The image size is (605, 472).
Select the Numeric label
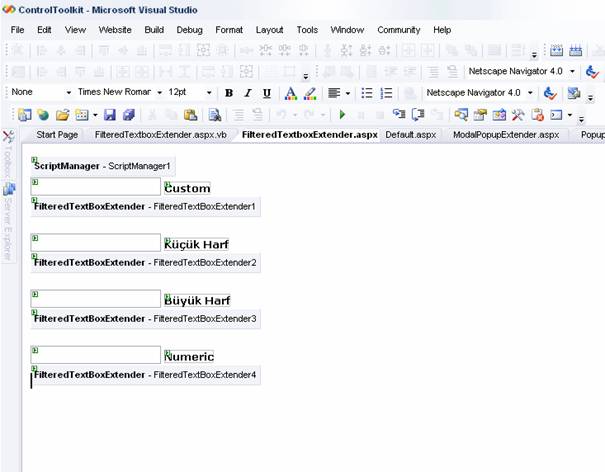click(189, 357)
